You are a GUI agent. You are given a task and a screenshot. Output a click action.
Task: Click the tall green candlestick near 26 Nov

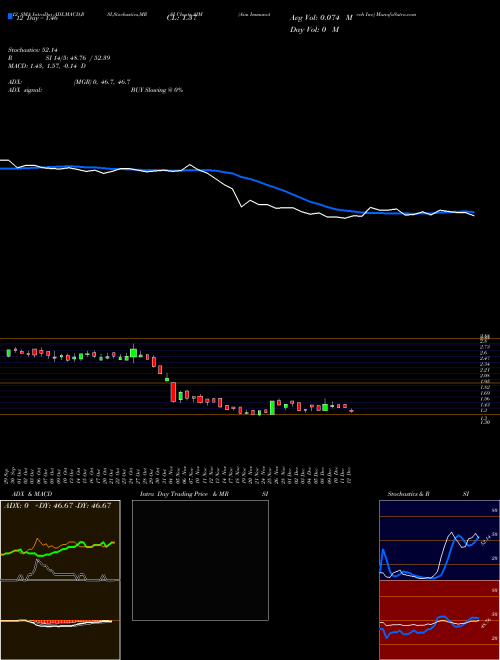pos(272,407)
